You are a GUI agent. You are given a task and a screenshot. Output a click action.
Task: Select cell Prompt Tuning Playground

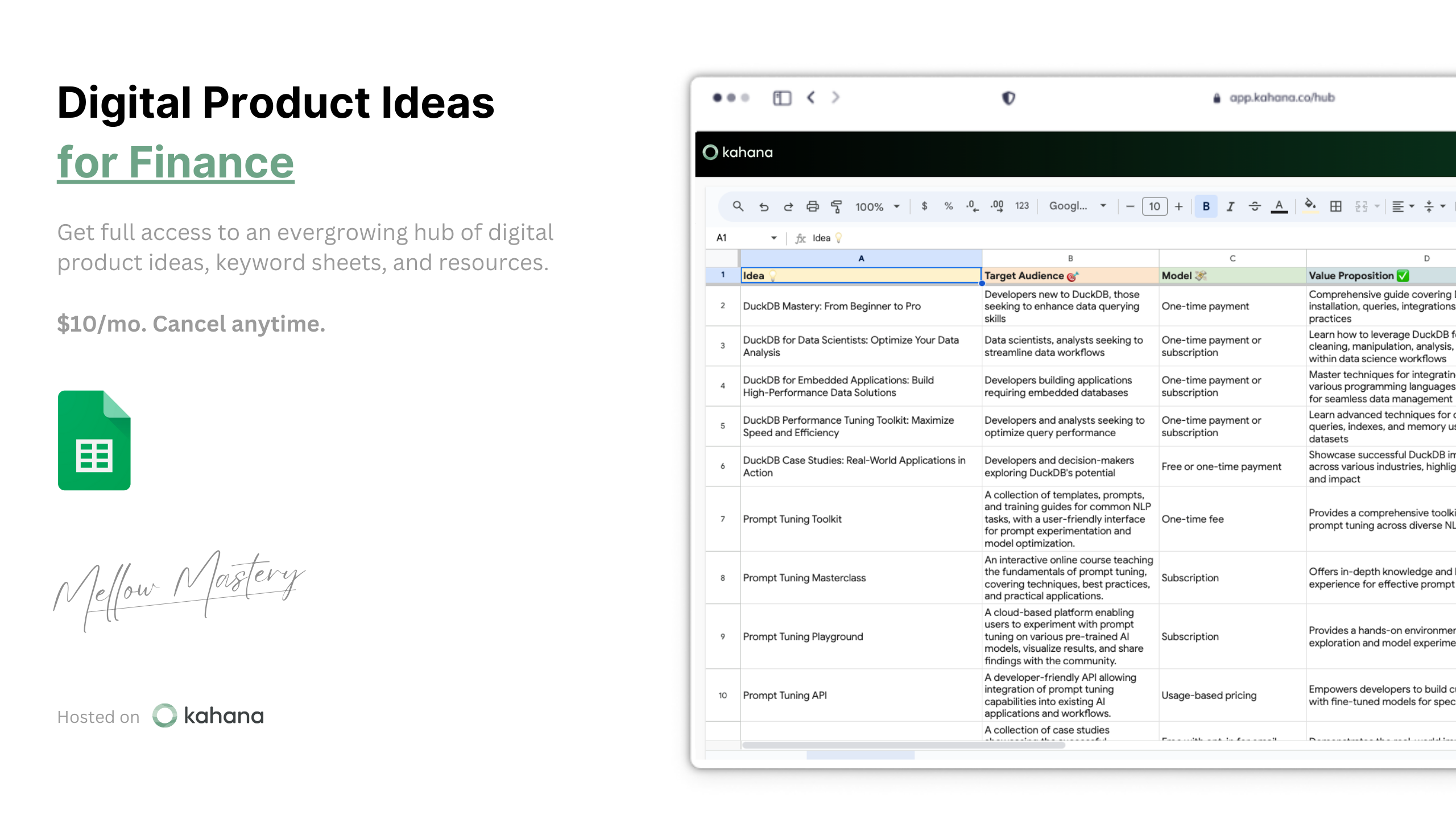click(x=861, y=636)
